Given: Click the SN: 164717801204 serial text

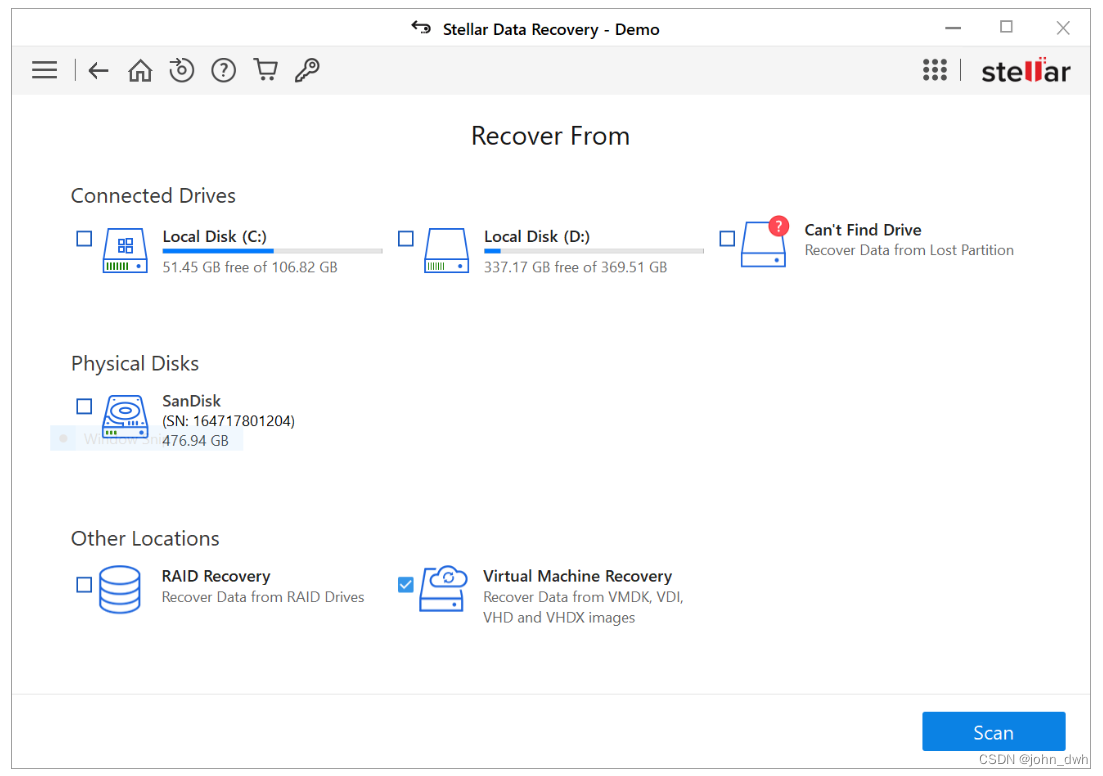Looking at the screenshot, I should pos(229,421).
